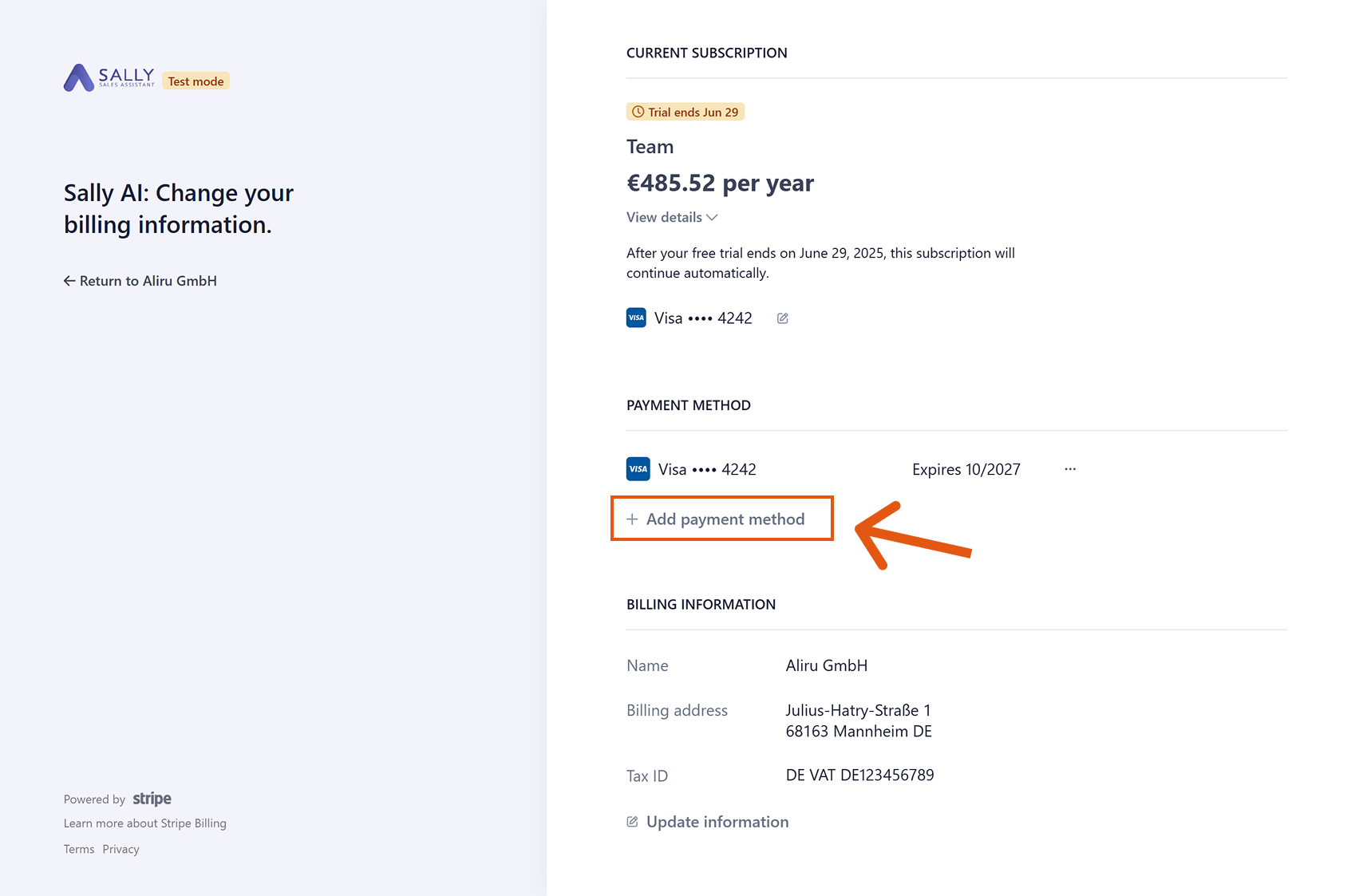Click Visa •••• 4242 in Payment Method row

pos(707,469)
